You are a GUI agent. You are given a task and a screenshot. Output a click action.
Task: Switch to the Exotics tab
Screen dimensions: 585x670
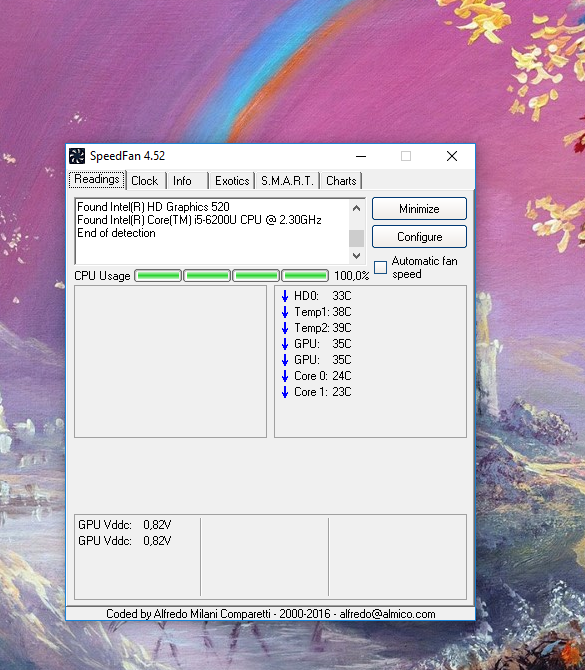(x=232, y=181)
